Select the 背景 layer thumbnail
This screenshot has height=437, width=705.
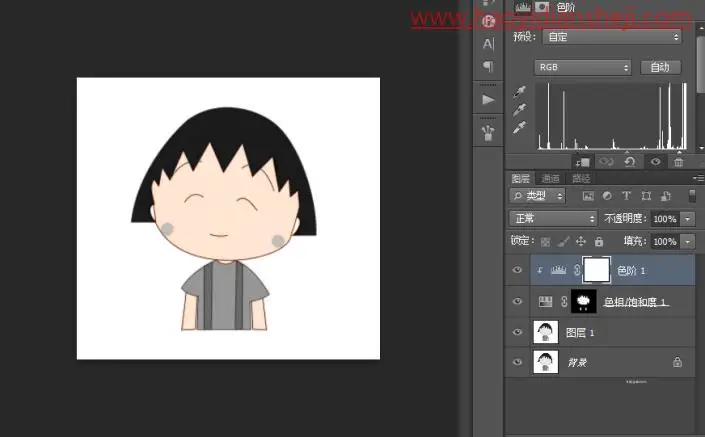tap(545, 362)
